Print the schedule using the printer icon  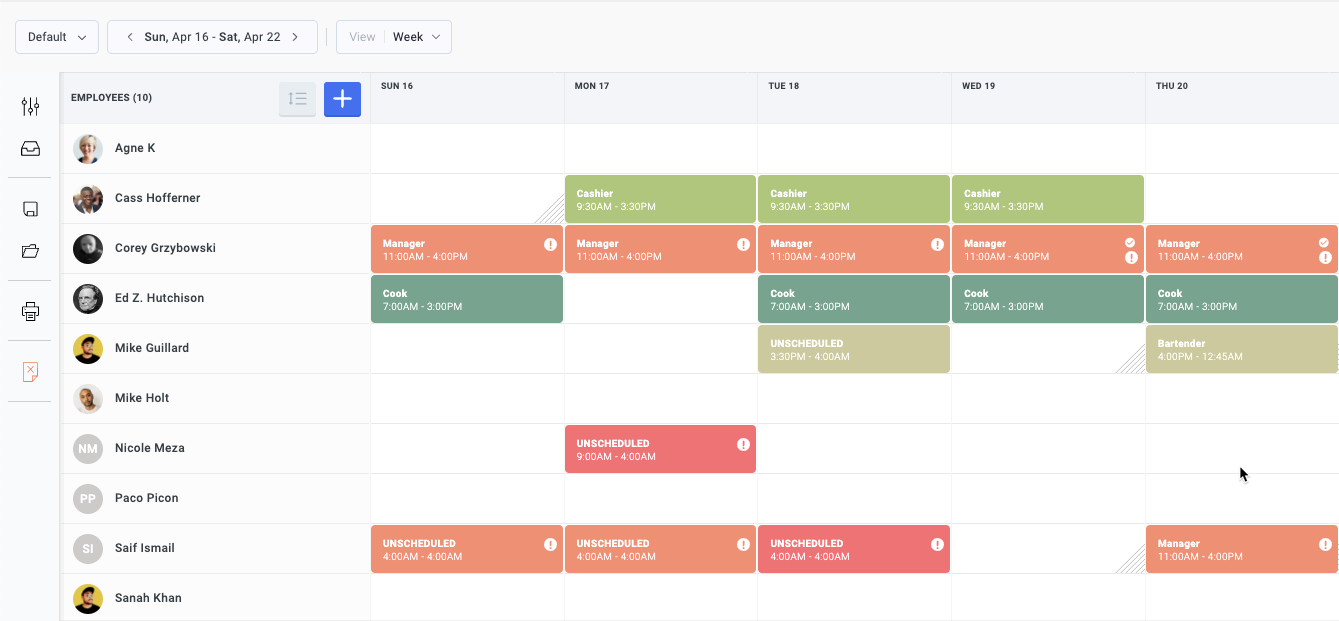click(x=30, y=311)
